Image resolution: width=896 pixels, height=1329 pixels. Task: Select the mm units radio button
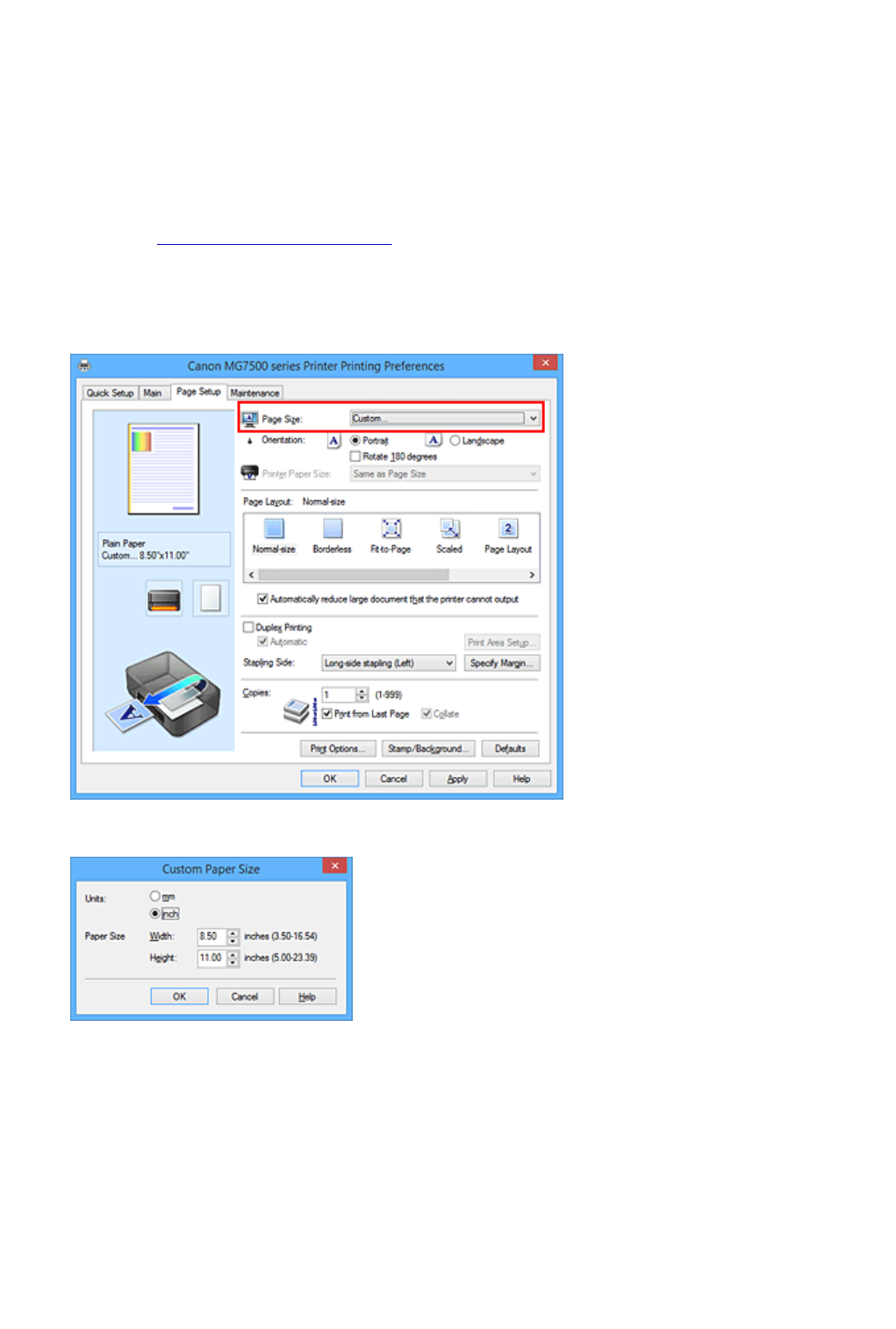(x=154, y=896)
